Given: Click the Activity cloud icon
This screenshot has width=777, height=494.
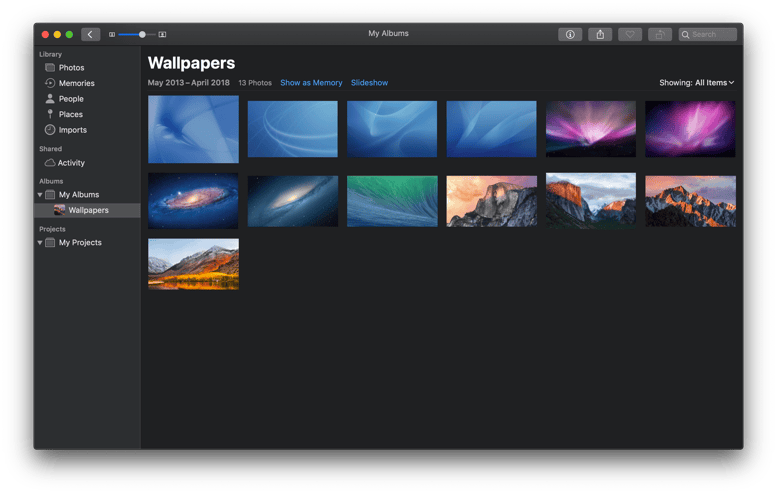Looking at the screenshot, I should (50, 163).
